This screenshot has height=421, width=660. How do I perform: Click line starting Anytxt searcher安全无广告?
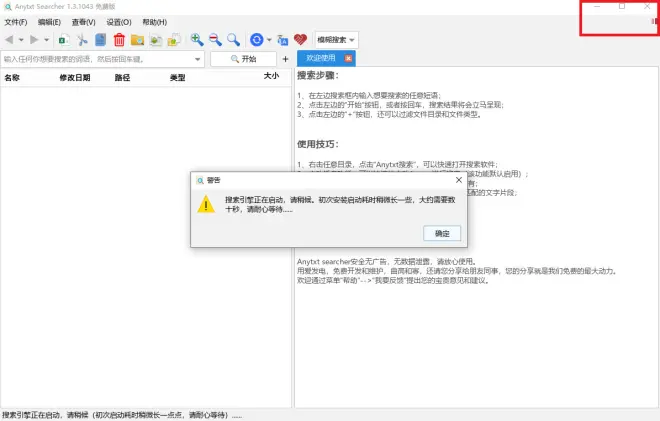coord(387,261)
